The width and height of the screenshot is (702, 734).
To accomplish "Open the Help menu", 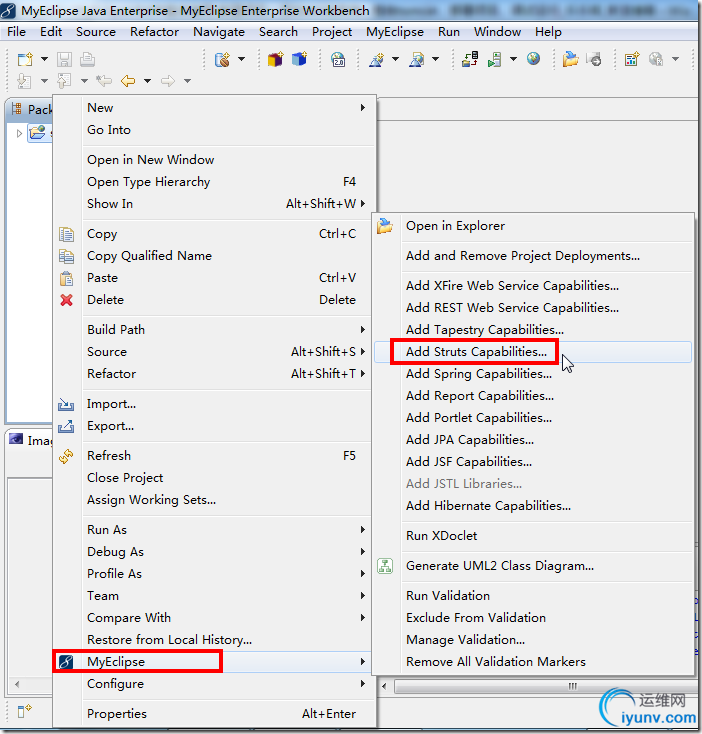I will pos(548,32).
